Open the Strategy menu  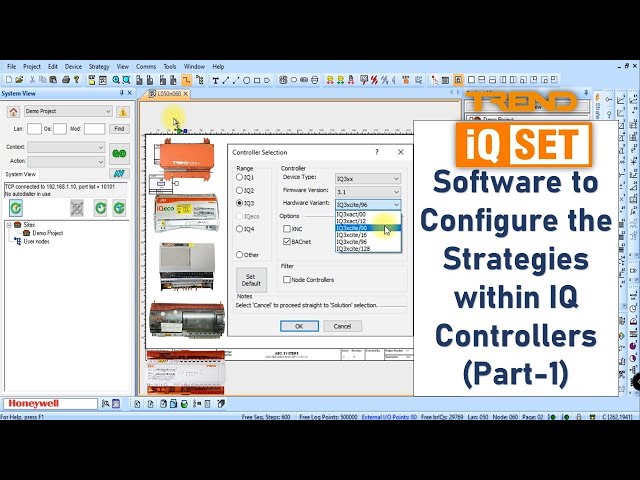(x=99, y=67)
